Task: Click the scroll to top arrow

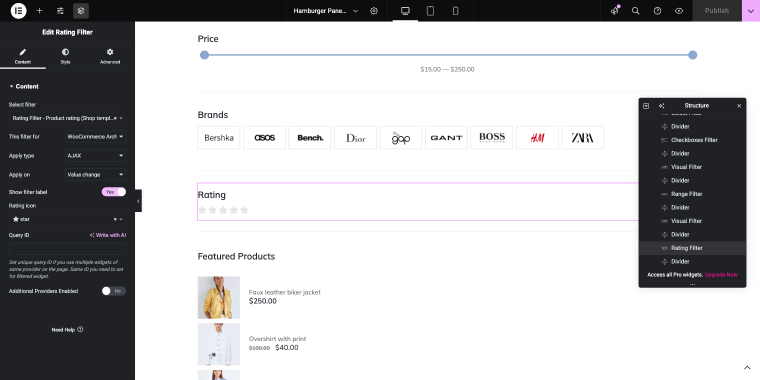Action: (747, 368)
